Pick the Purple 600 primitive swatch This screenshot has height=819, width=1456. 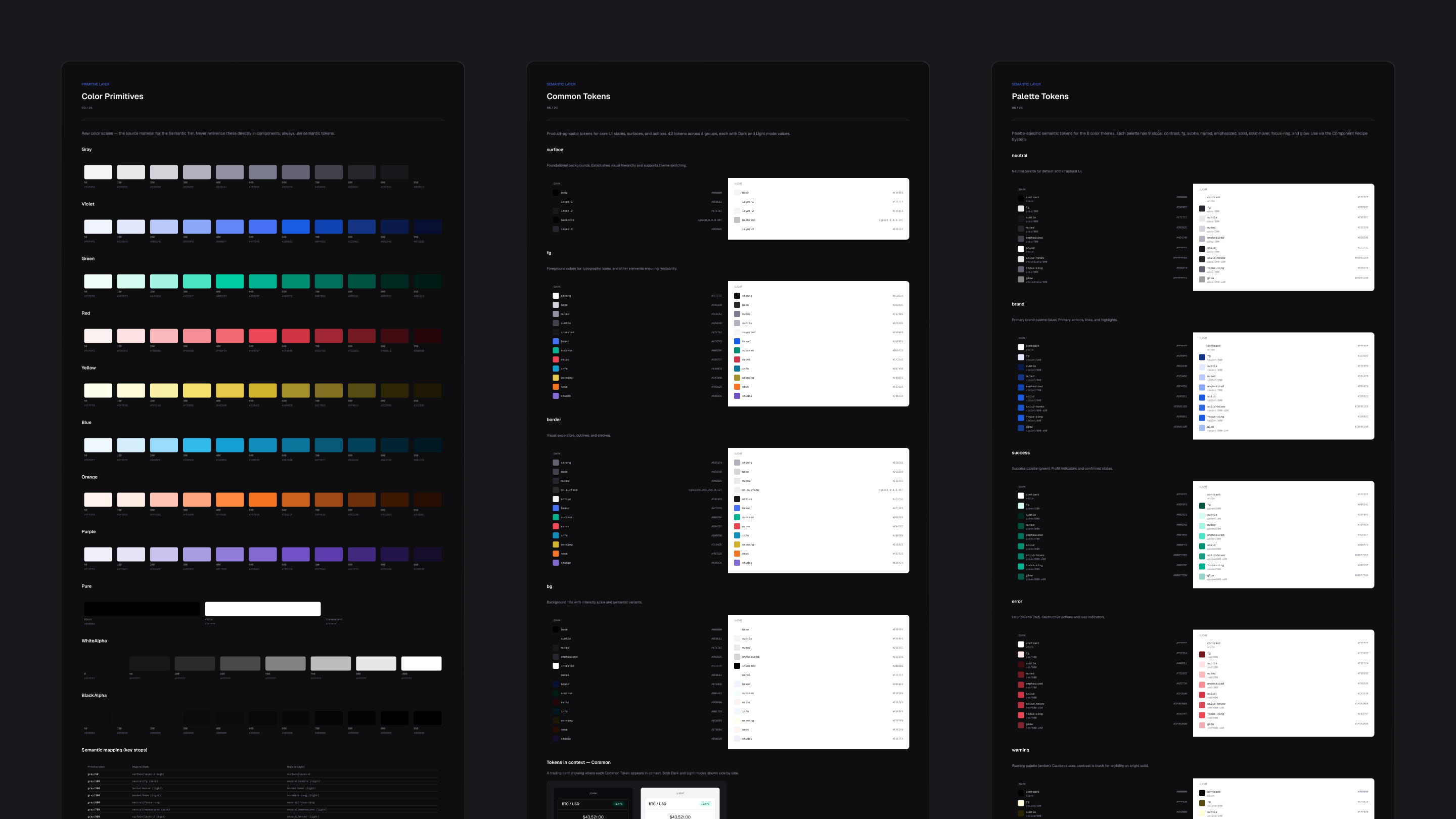point(296,555)
